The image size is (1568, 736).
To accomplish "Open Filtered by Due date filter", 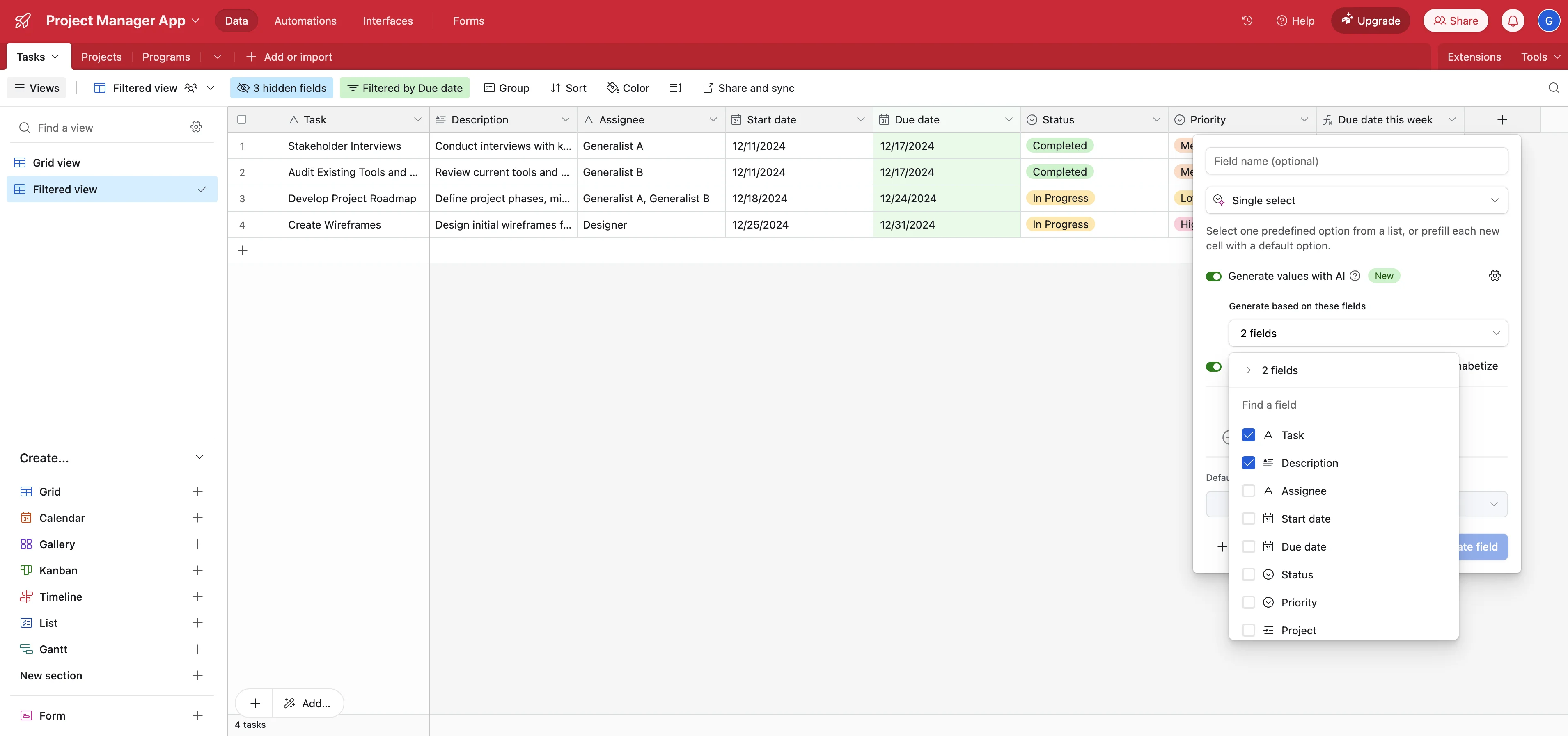I will coord(405,88).
